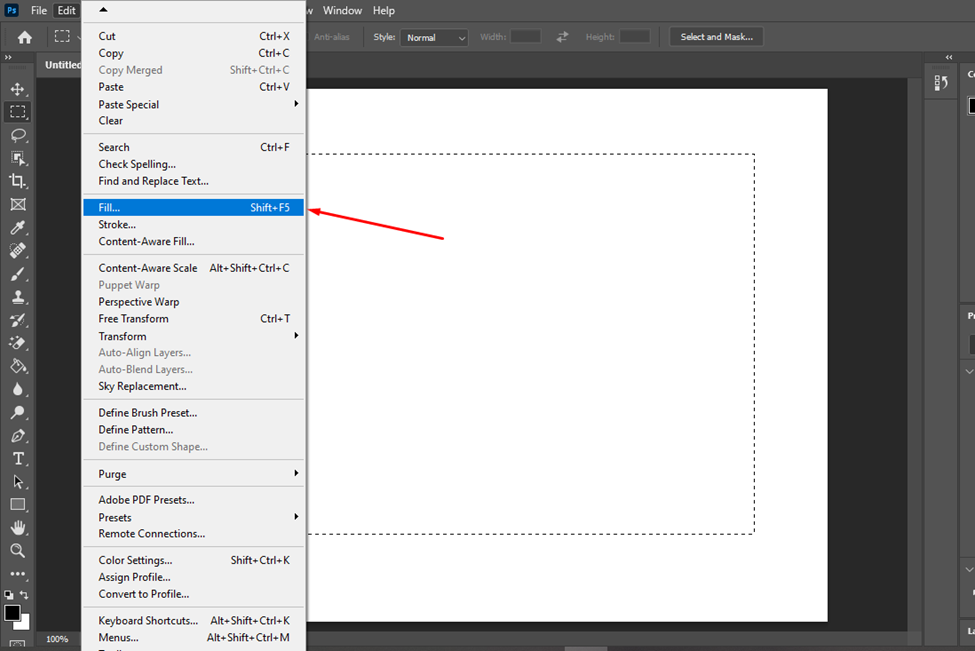Expand the Transform submenu
975x651 pixels.
pos(193,336)
